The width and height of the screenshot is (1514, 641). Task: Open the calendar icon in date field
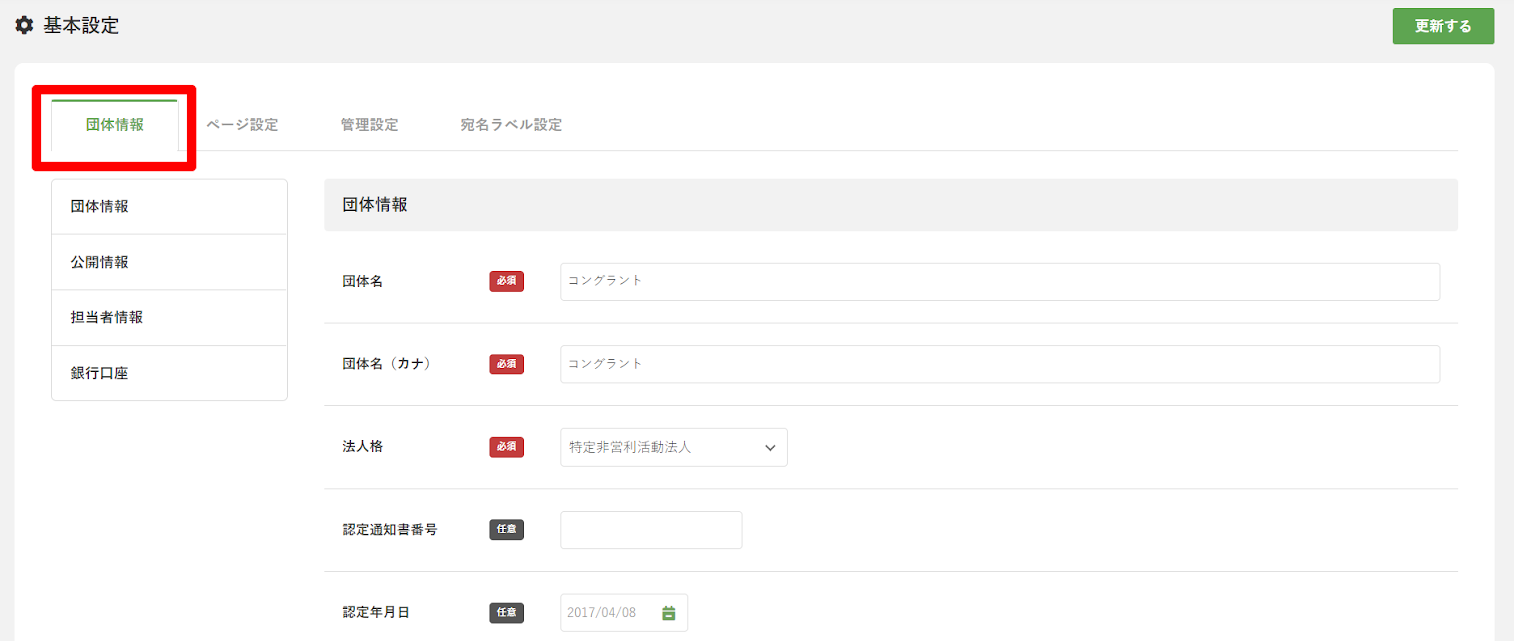[669, 613]
